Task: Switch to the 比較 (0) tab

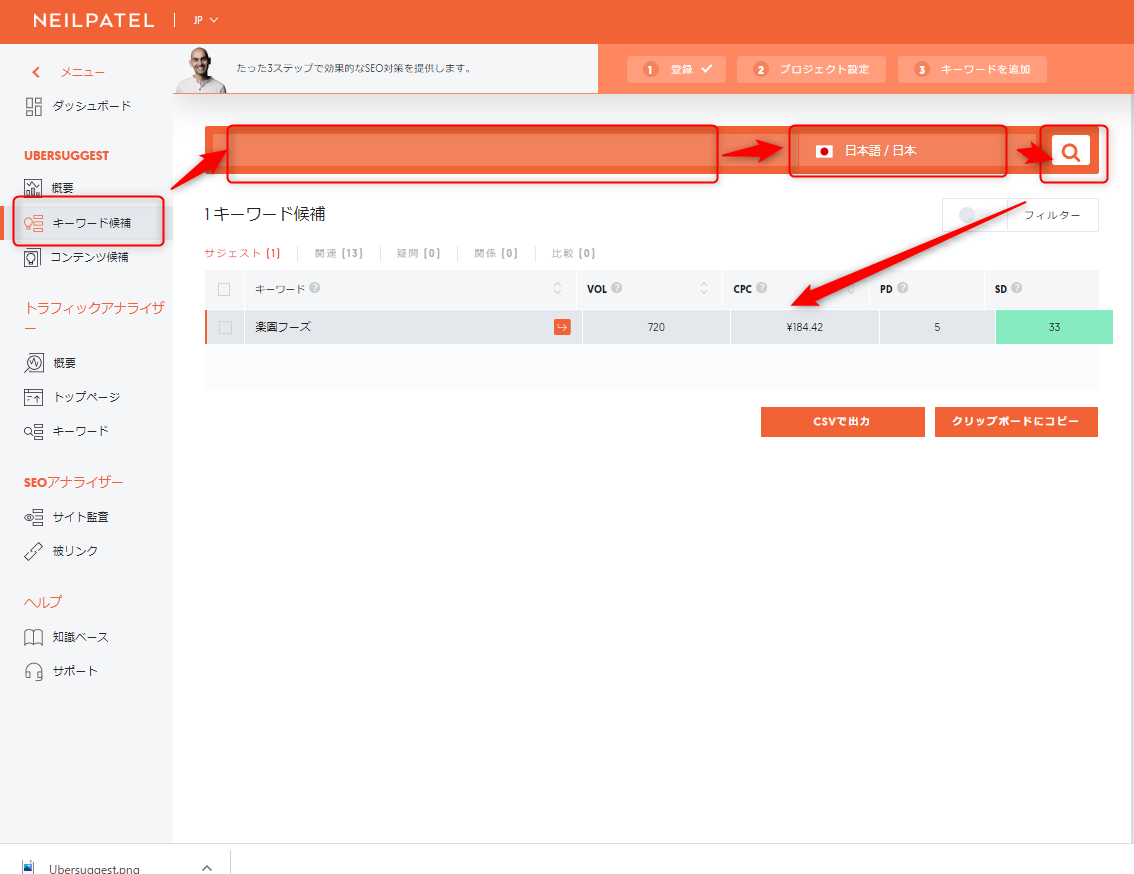Action: pos(573,253)
